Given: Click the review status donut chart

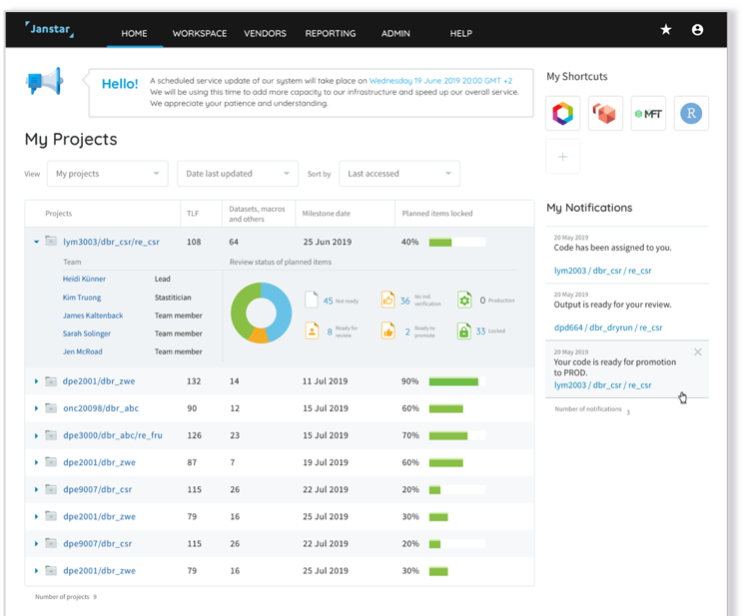Looking at the screenshot, I should pos(261,313).
